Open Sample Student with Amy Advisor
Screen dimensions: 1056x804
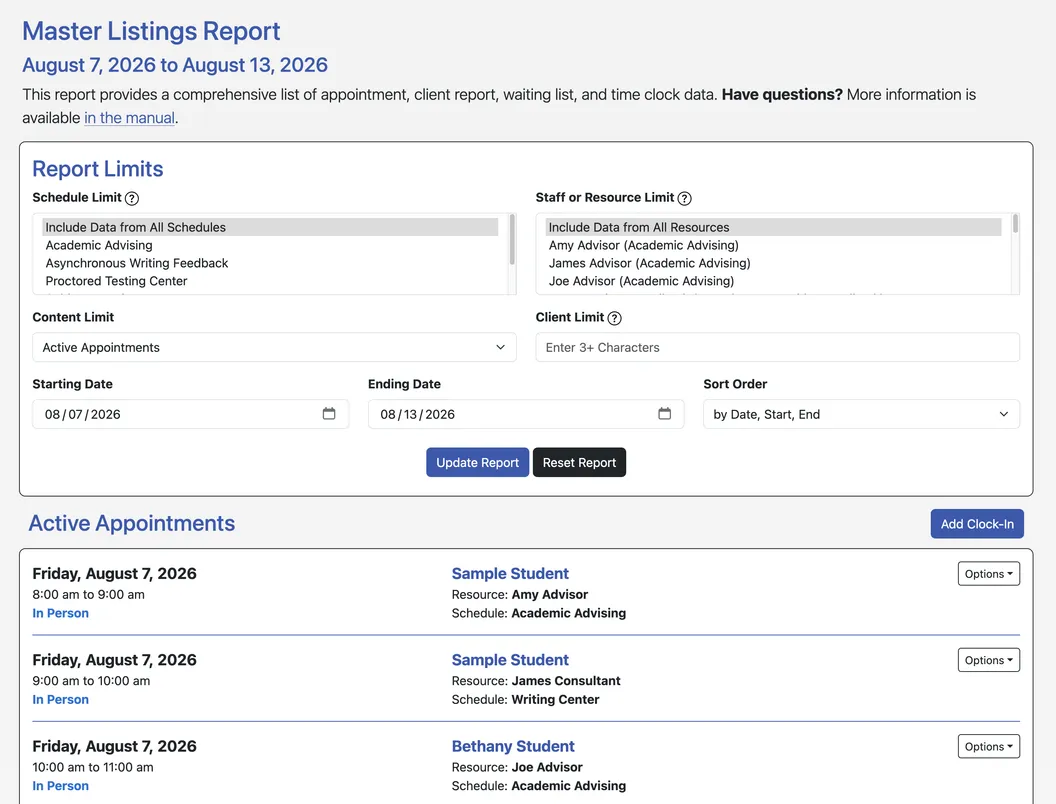click(510, 574)
